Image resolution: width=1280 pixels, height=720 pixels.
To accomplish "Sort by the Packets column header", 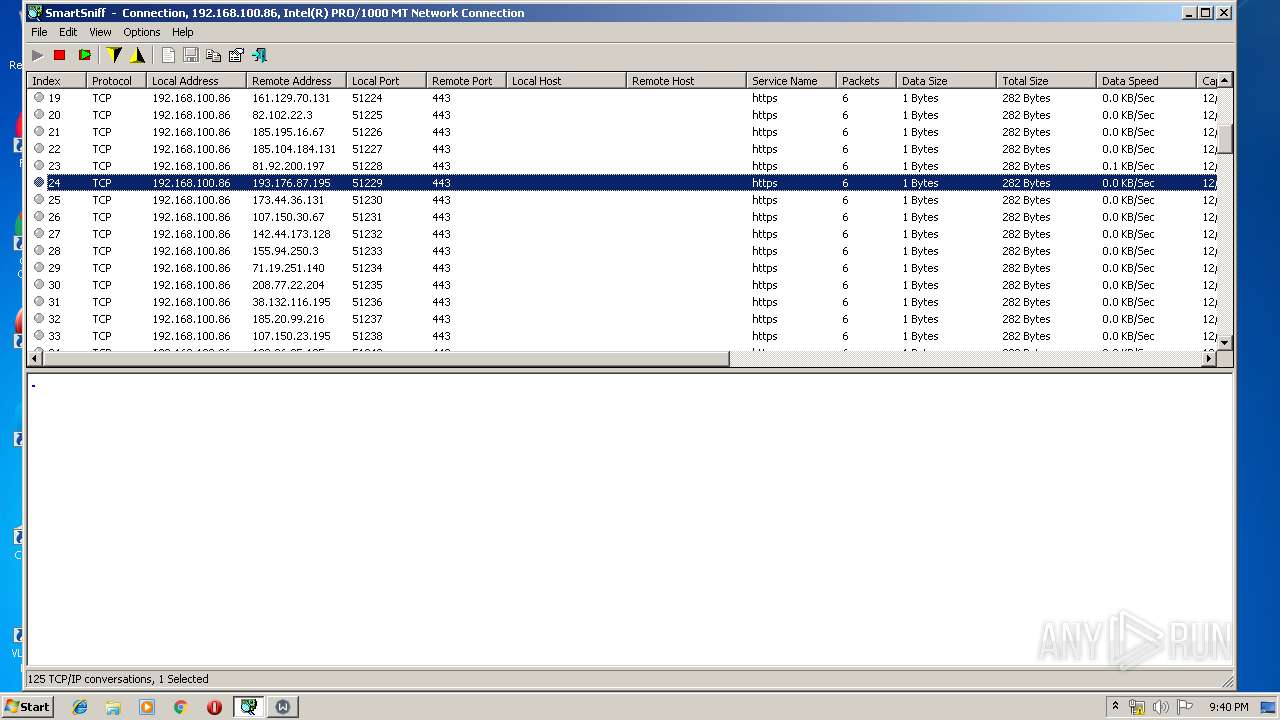I will click(867, 81).
